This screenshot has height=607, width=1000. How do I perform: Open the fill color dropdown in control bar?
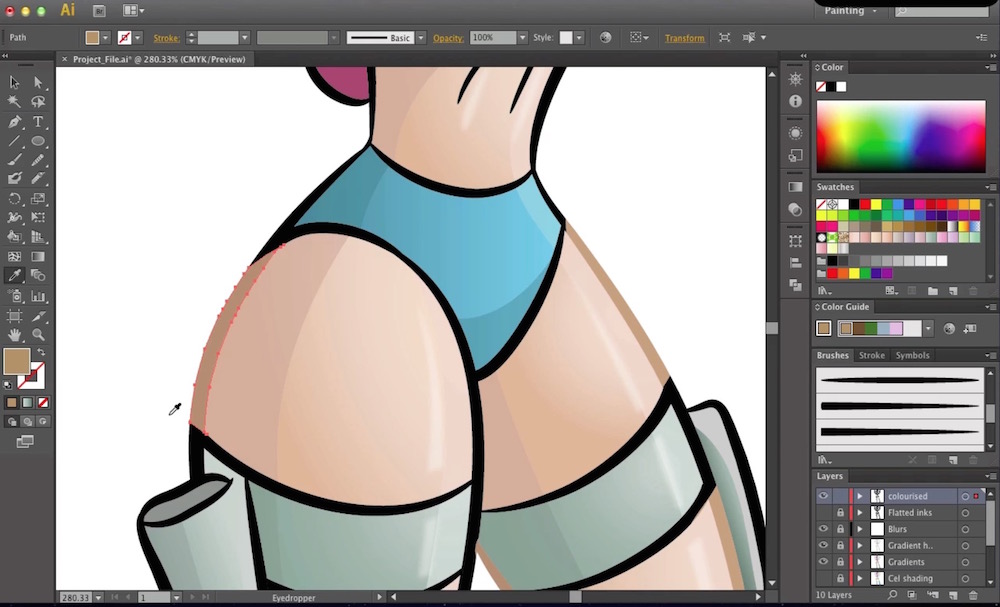click(x=106, y=38)
